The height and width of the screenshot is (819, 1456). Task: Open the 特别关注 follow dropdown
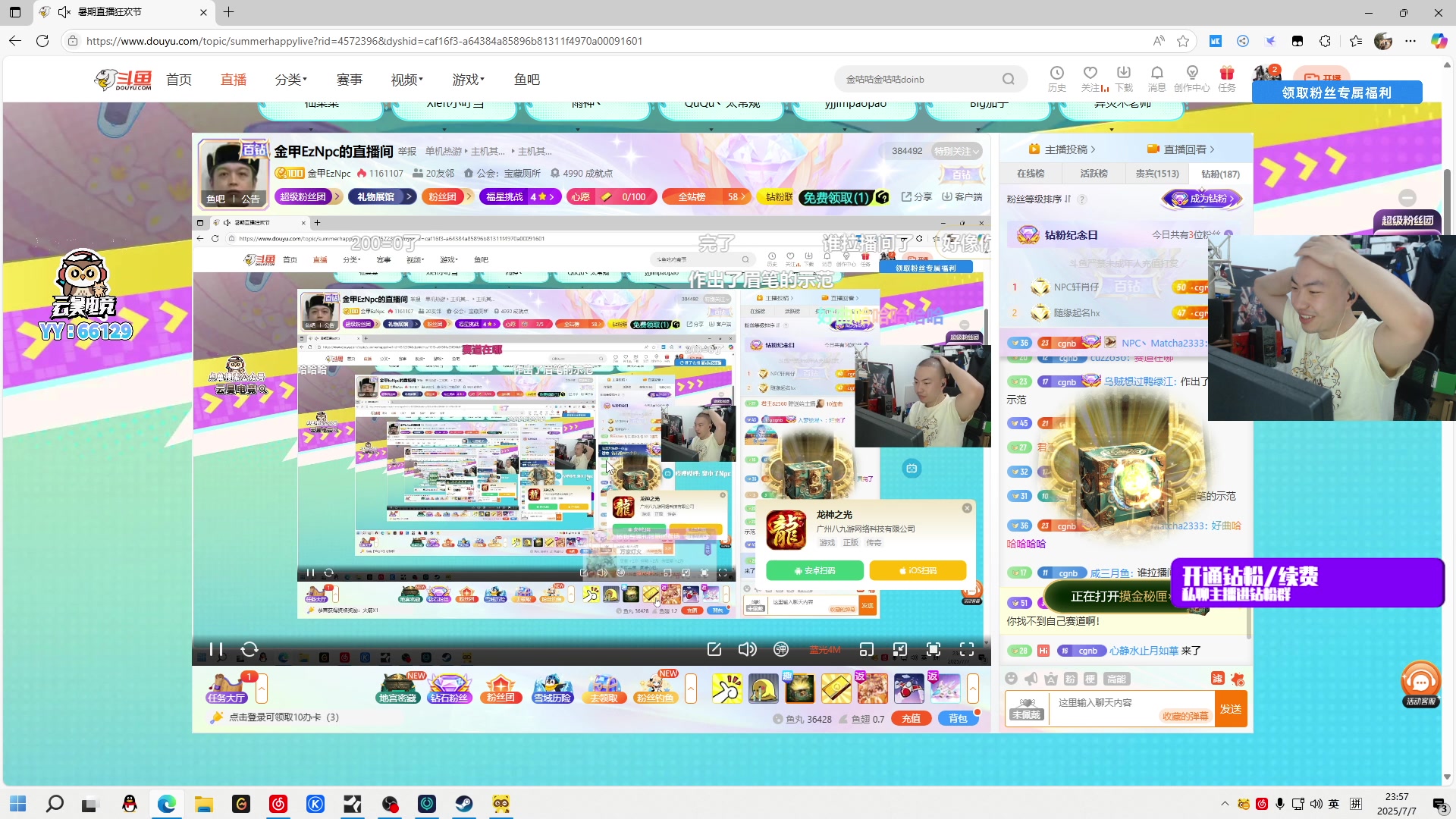point(957,151)
